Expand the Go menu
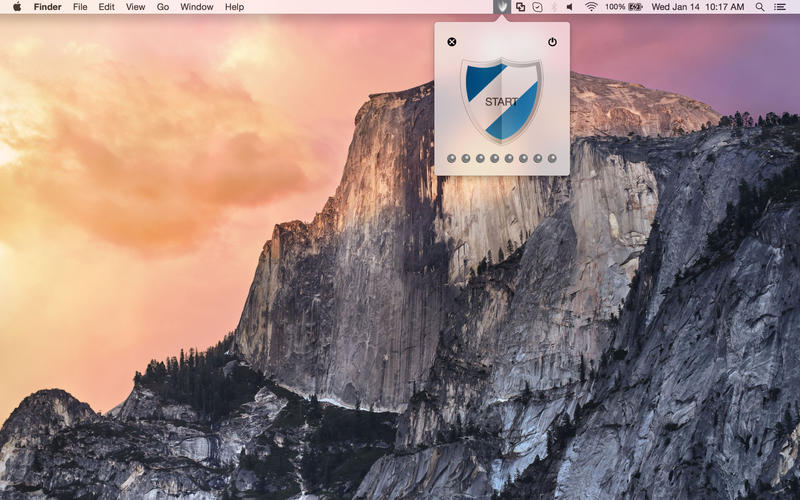Image resolution: width=800 pixels, height=500 pixels. tap(163, 7)
